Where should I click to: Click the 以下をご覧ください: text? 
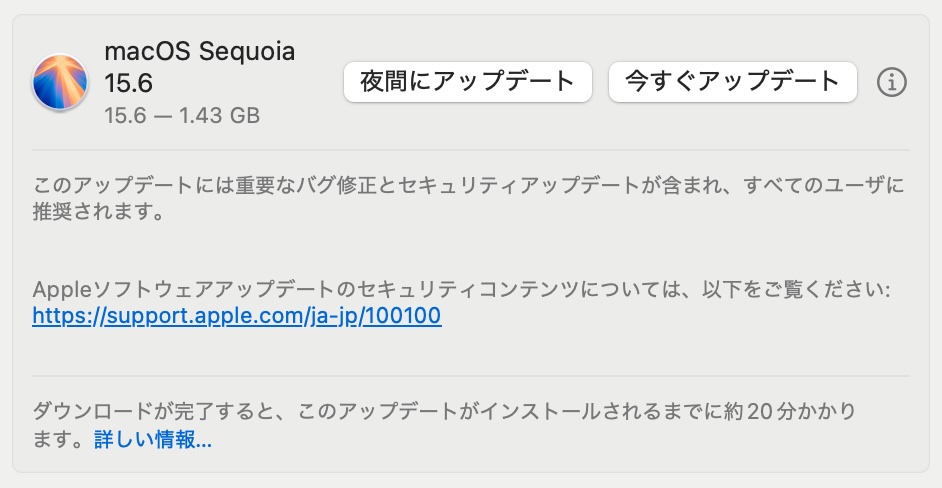coord(796,290)
